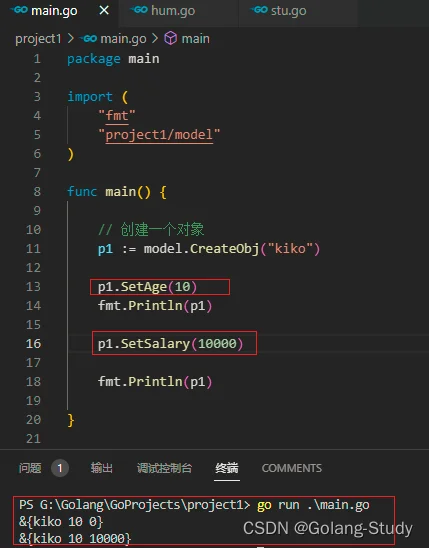Place cursor on p1.SetSalary(10000) call
This screenshot has width=429, height=548.
click(170, 344)
